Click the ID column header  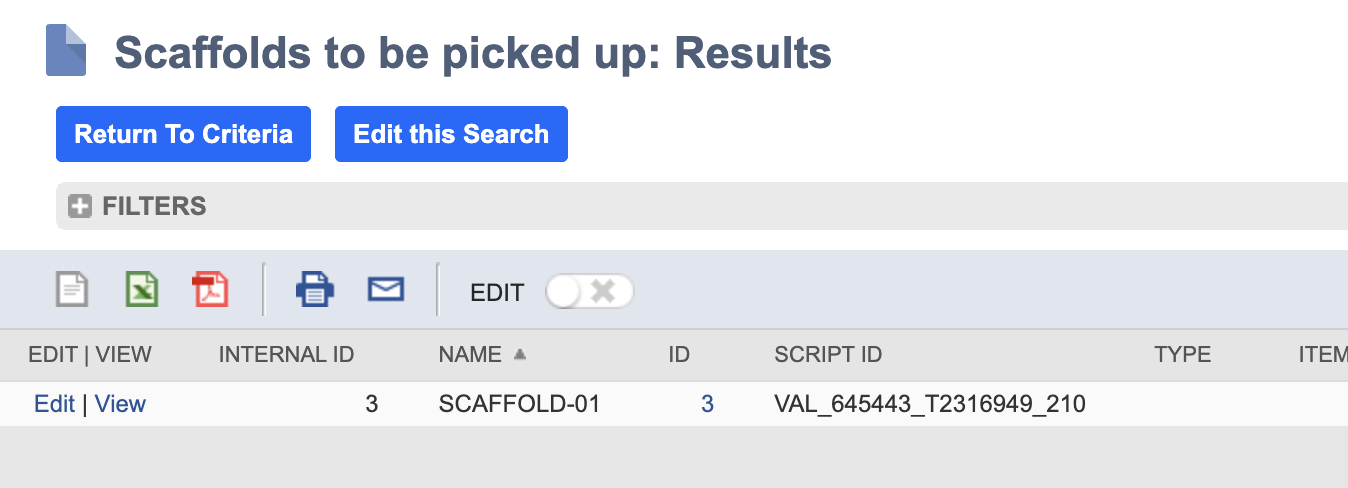coord(679,354)
